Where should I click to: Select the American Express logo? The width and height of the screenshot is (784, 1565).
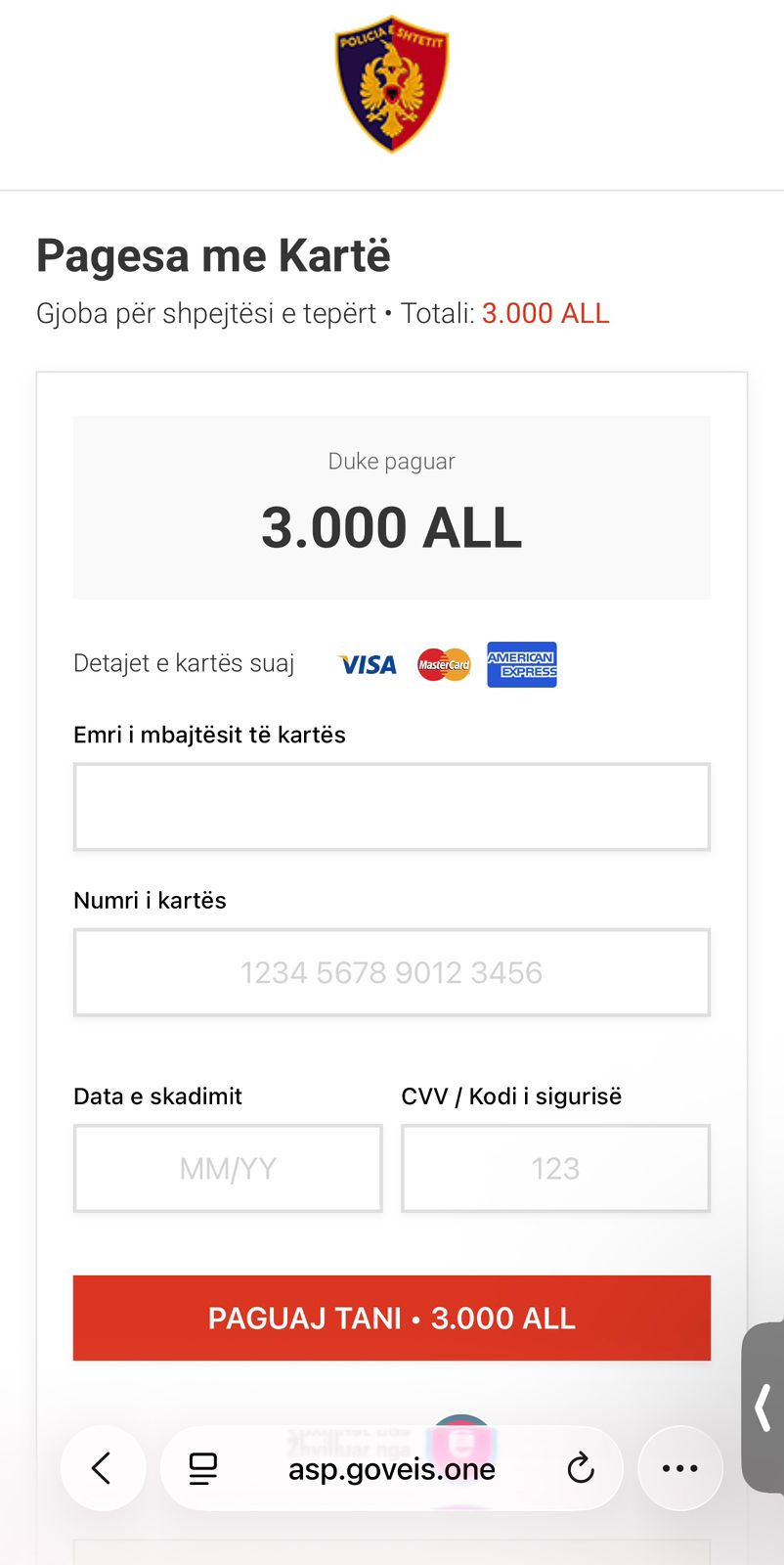tap(522, 665)
